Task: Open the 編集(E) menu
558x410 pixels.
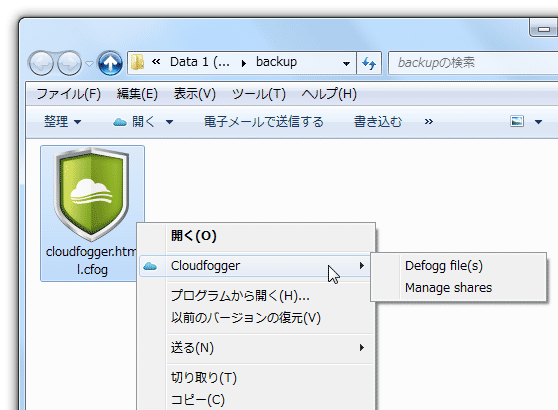Action: (137, 94)
